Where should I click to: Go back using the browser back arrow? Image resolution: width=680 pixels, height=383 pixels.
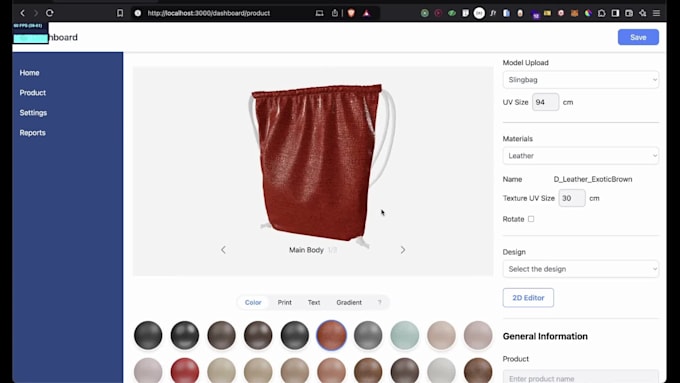tap(23, 13)
